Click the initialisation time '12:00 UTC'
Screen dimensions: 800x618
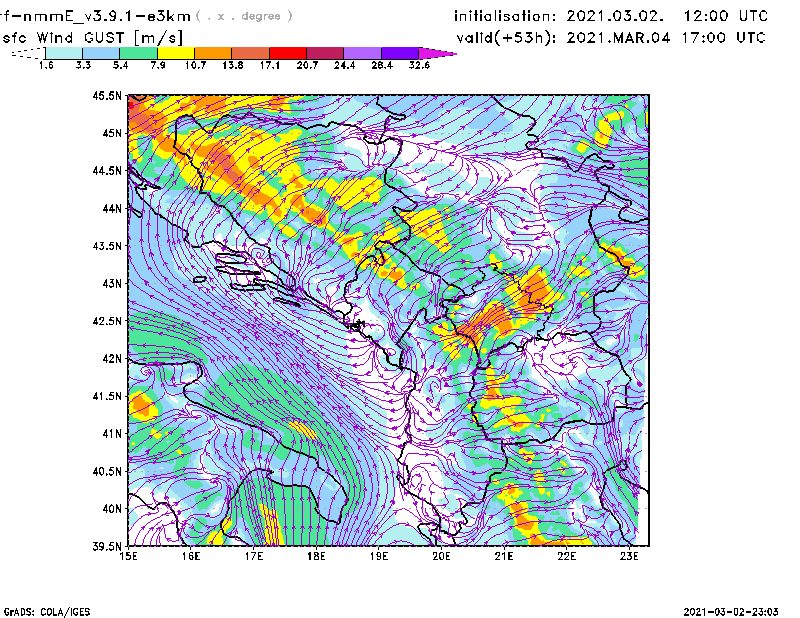click(x=726, y=16)
